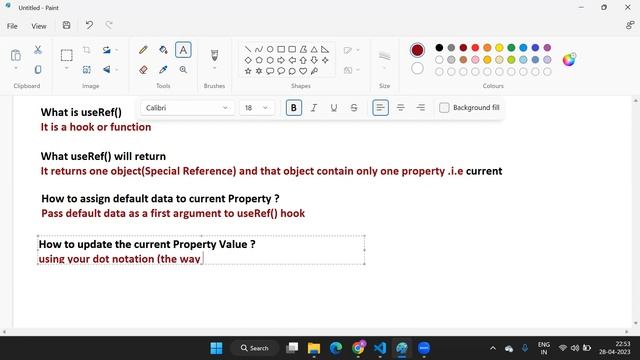Image resolution: width=640 pixels, height=360 pixels.
Task: Show hidden system tray icons
Action: [493, 348]
